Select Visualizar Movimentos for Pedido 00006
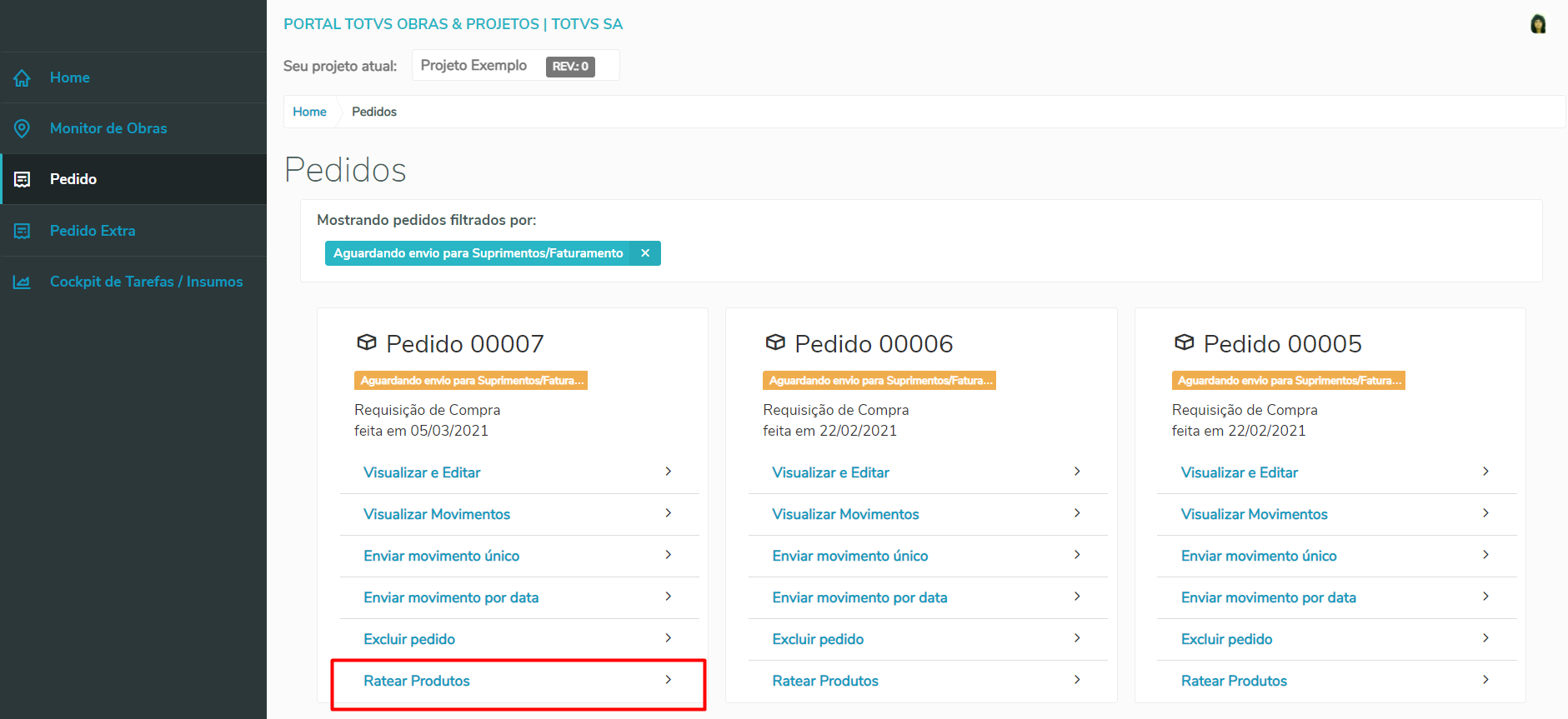 tap(845, 514)
